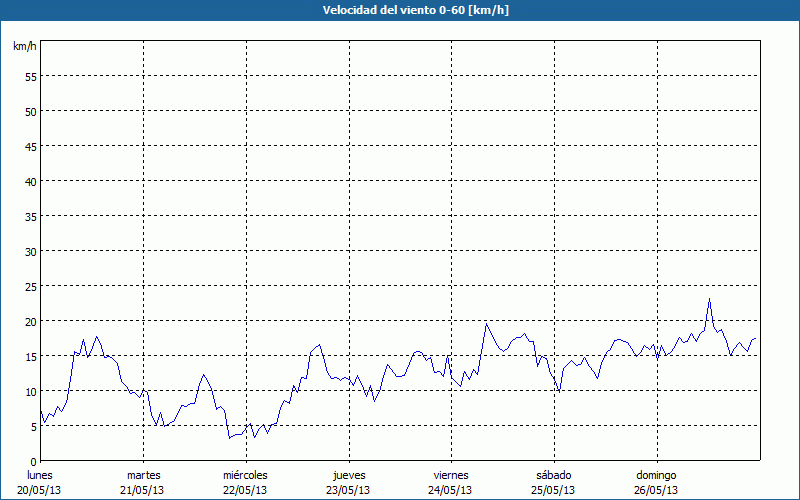Click the "sábado" day label

point(553,475)
